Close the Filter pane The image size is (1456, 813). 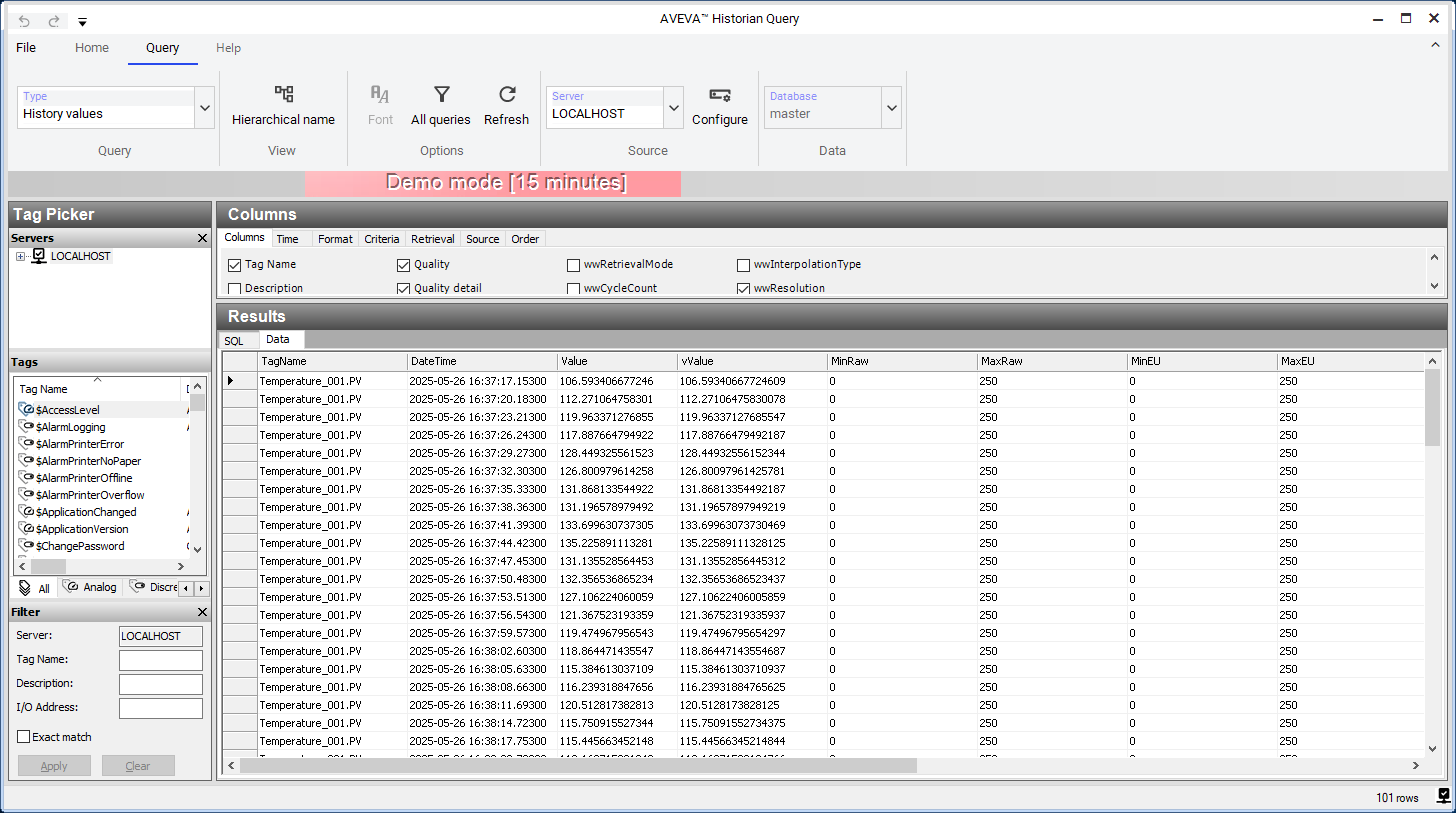click(202, 612)
